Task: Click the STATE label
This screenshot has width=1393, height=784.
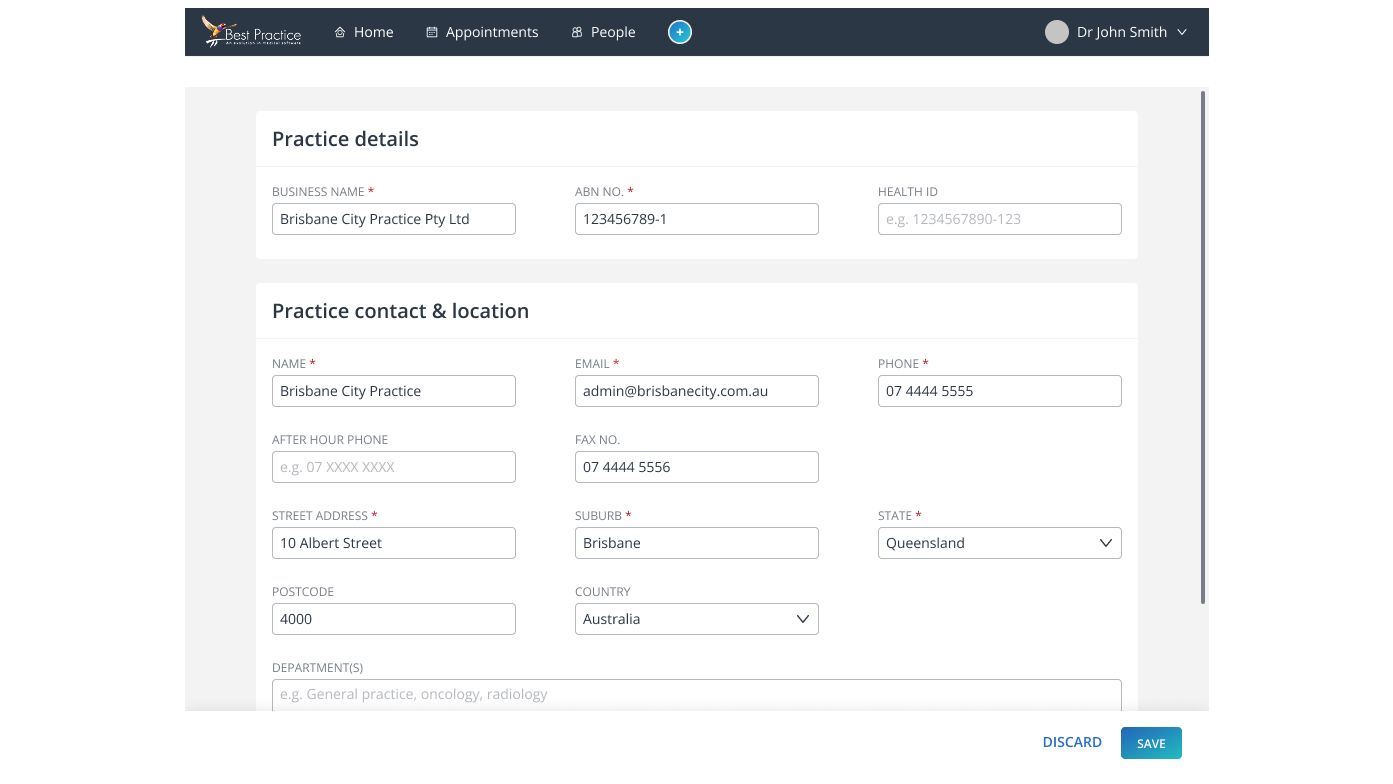Action: (x=895, y=516)
